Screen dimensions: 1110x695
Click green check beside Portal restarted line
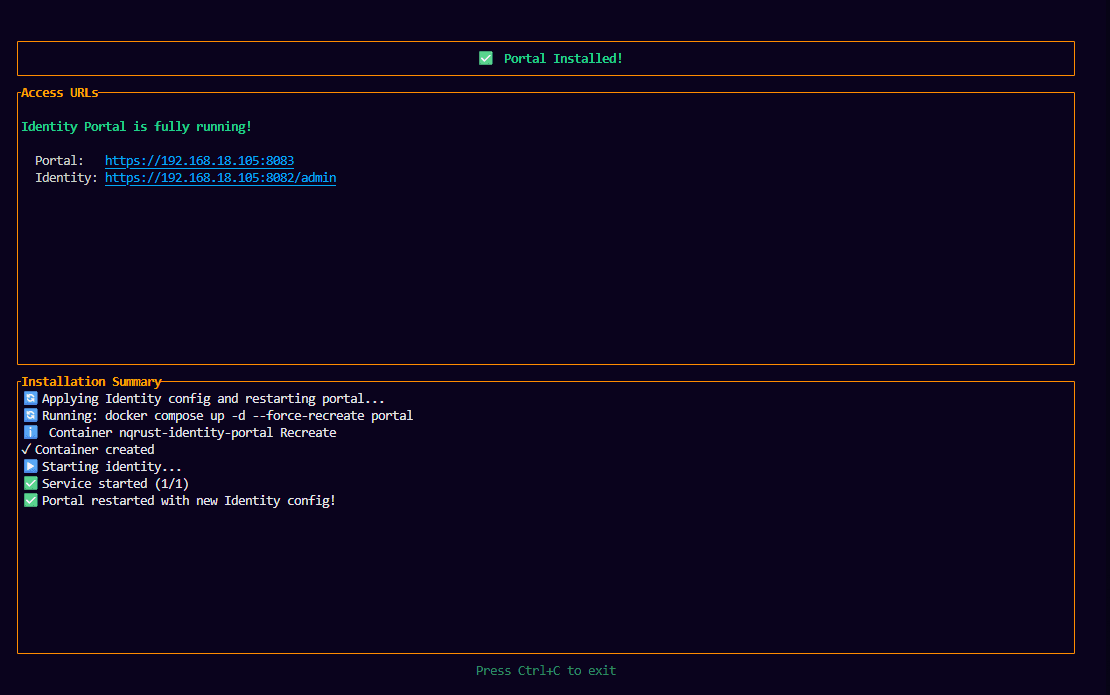click(x=30, y=500)
